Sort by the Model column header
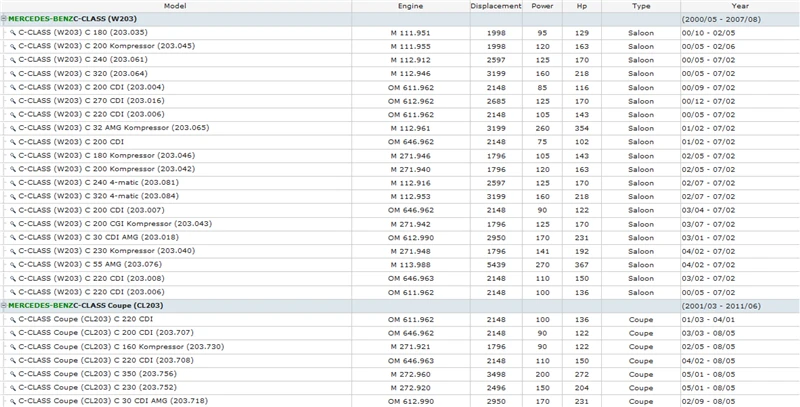The image size is (800, 407). pos(175,6)
